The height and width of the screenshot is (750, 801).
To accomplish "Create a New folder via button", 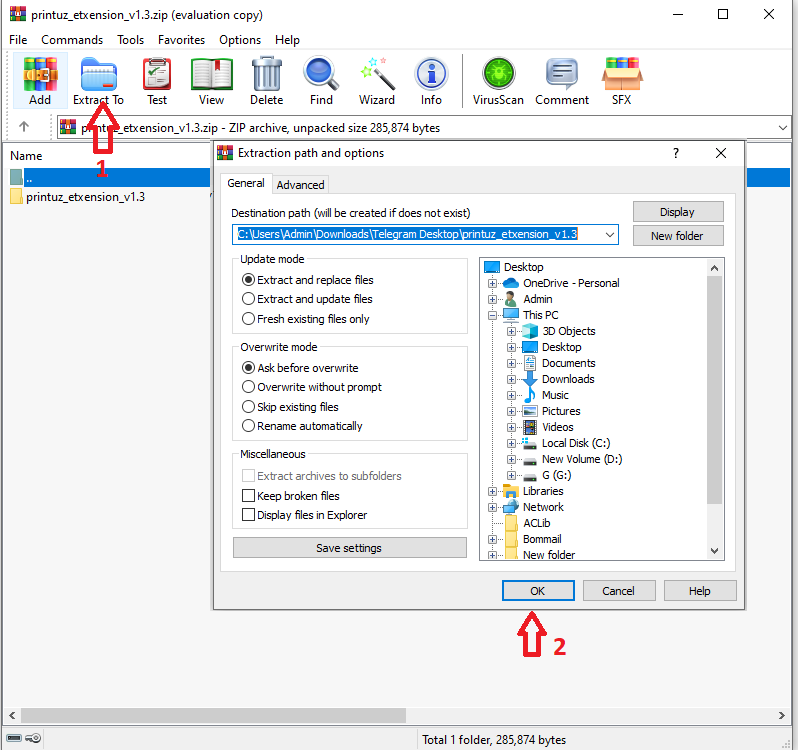I will 678,236.
